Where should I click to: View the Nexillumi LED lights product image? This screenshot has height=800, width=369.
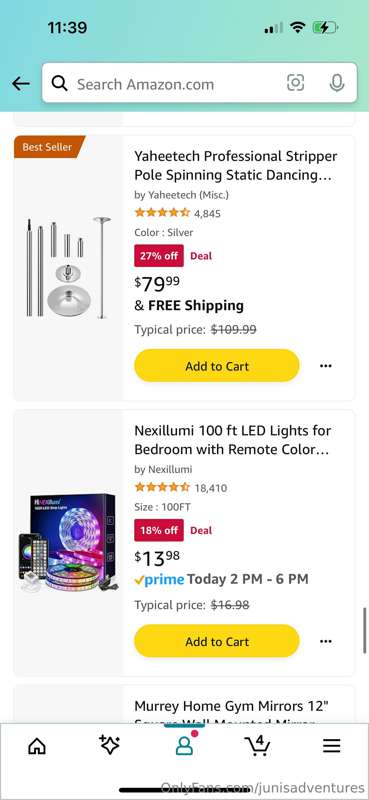tap(68, 543)
